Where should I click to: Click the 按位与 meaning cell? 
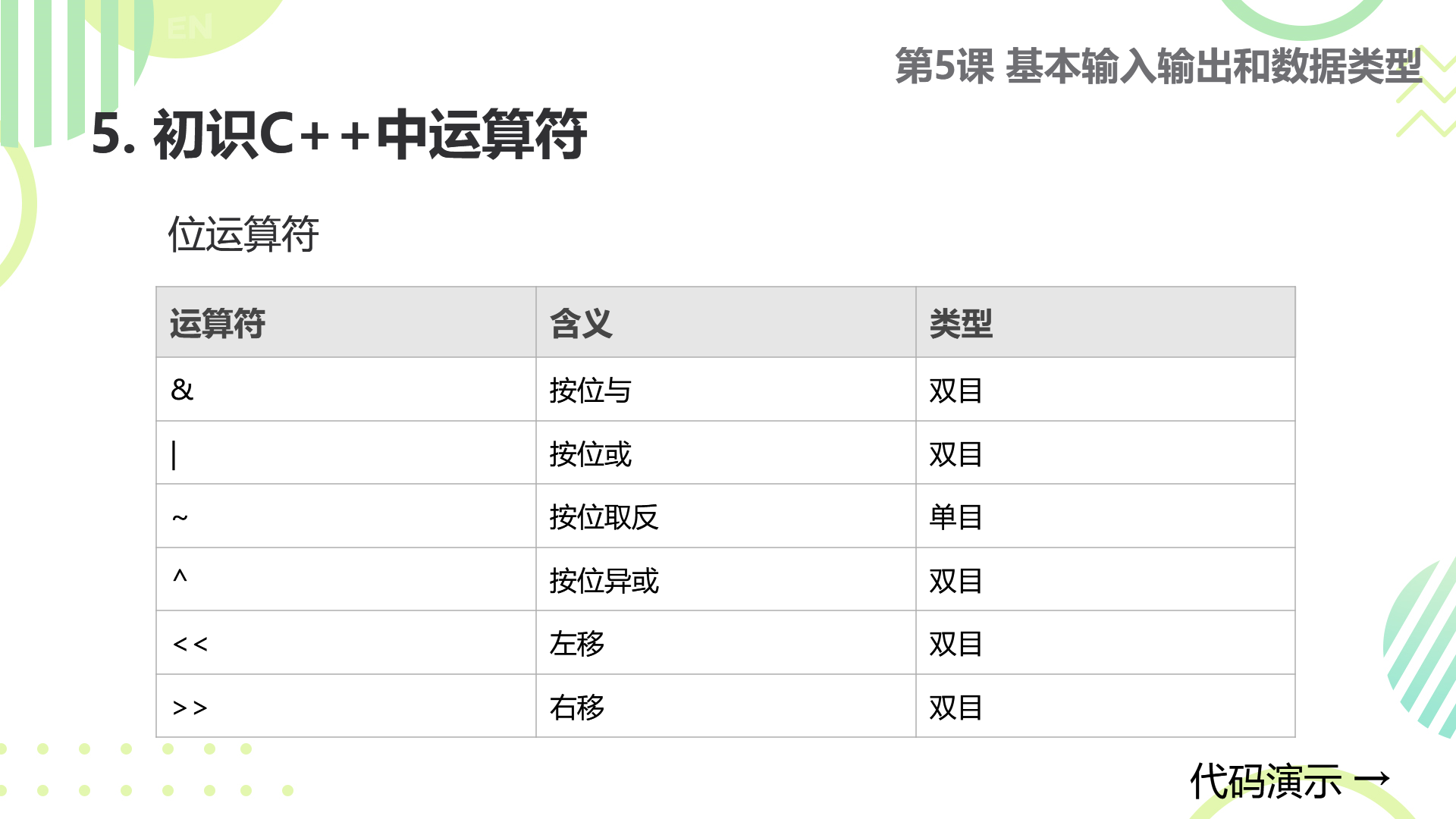coord(726,389)
